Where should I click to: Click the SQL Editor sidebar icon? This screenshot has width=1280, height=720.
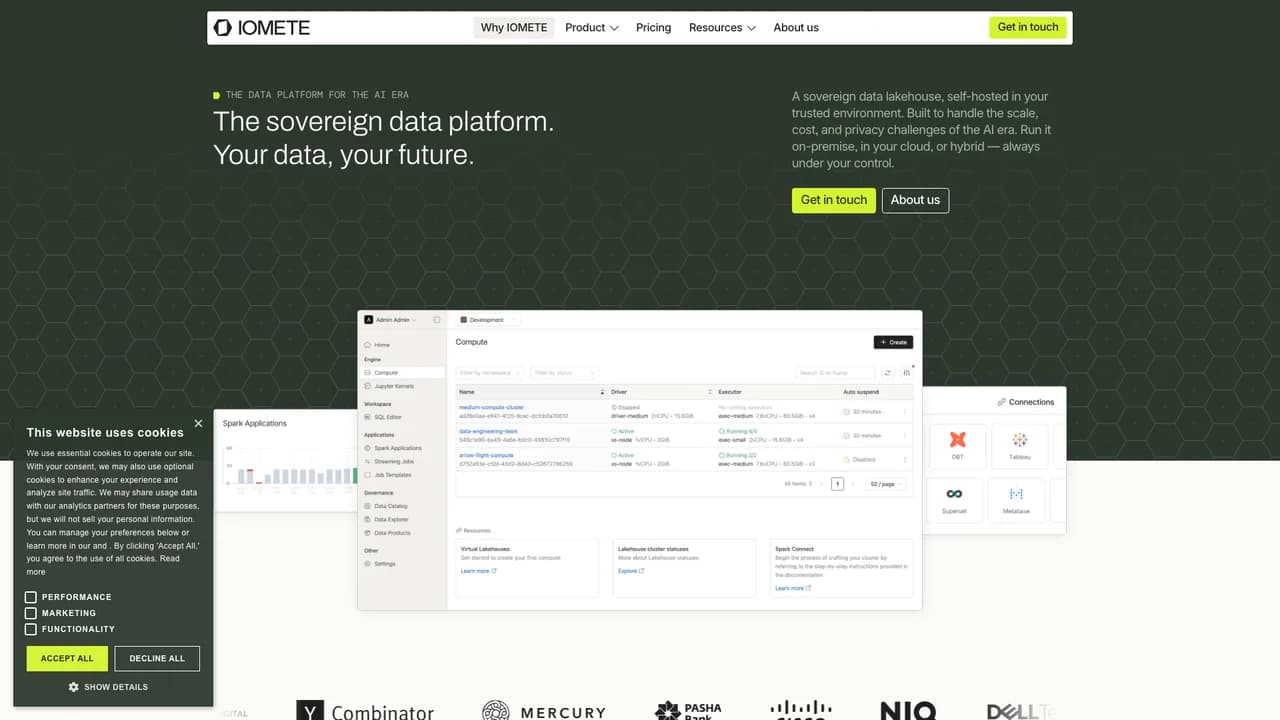[368, 417]
